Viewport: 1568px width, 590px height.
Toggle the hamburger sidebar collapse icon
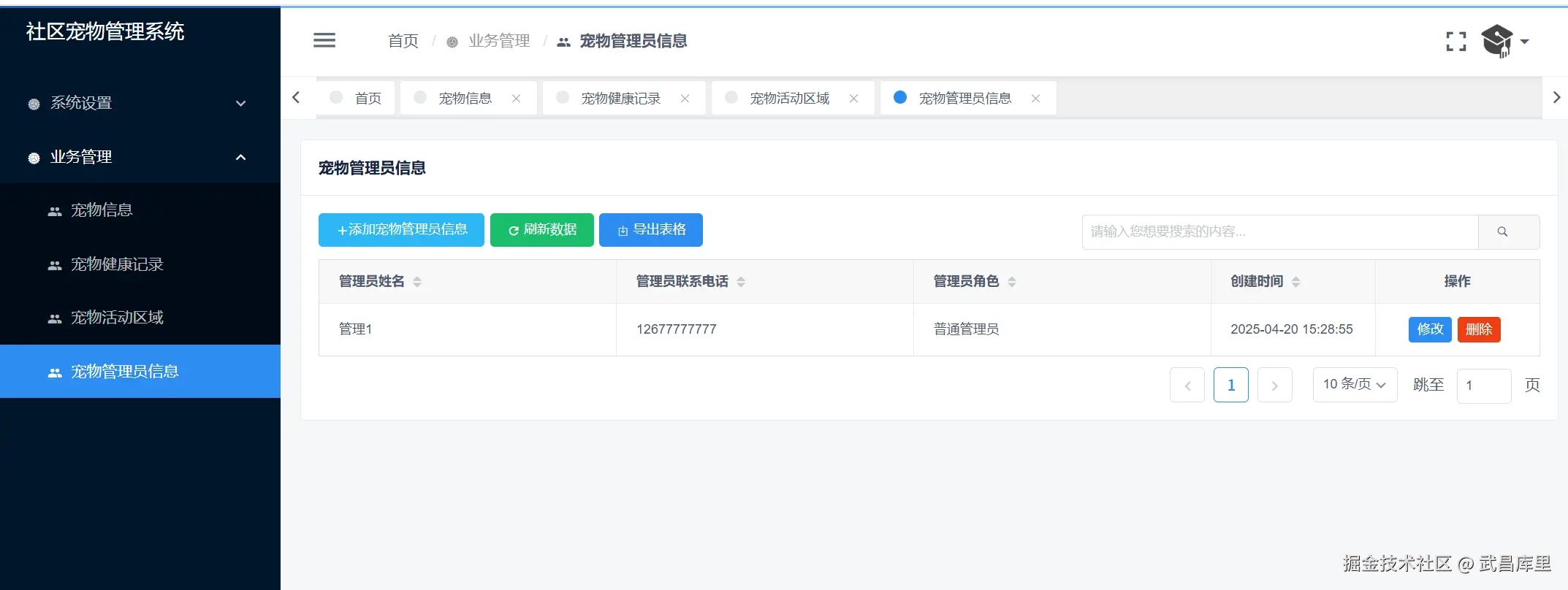324,40
